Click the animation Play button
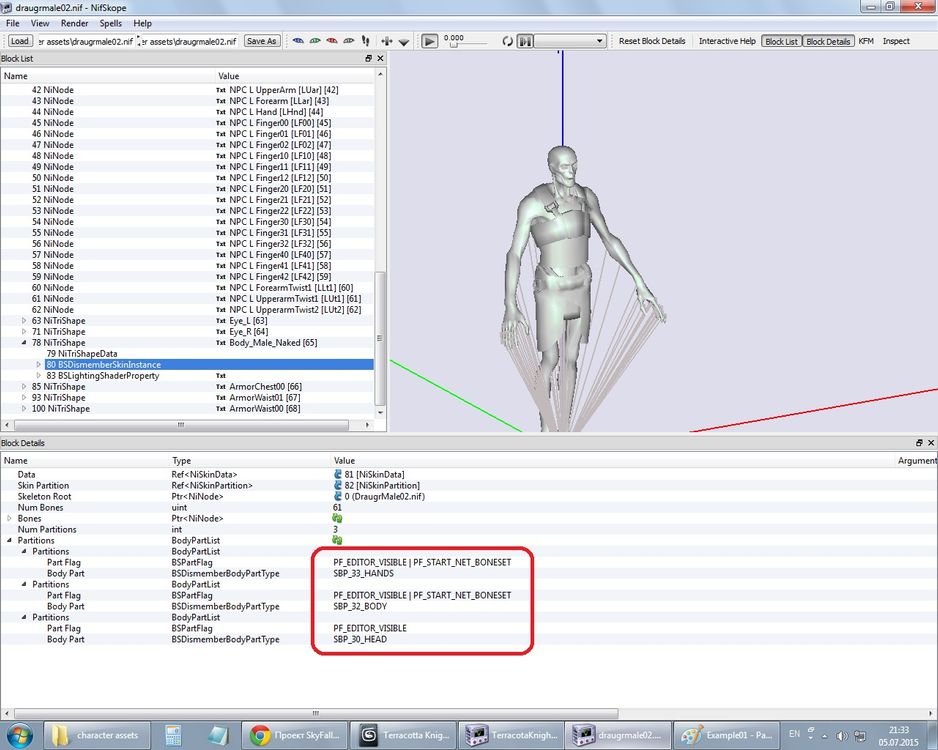The height and width of the screenshot is (750, 938). pos(430,41)
